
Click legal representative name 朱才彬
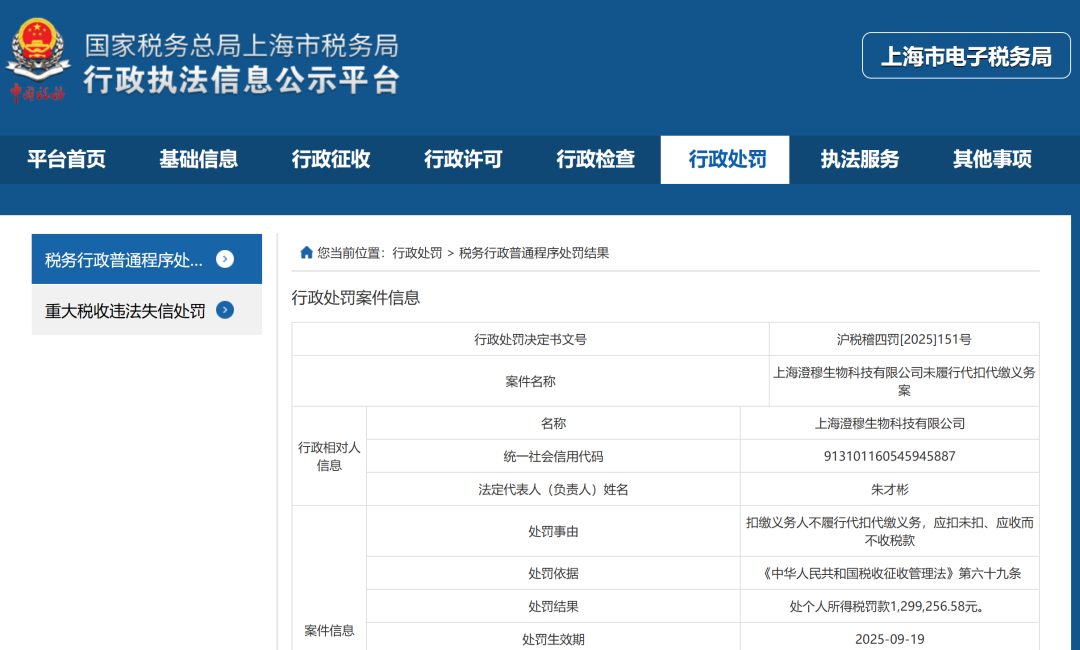tap(890, 490)
